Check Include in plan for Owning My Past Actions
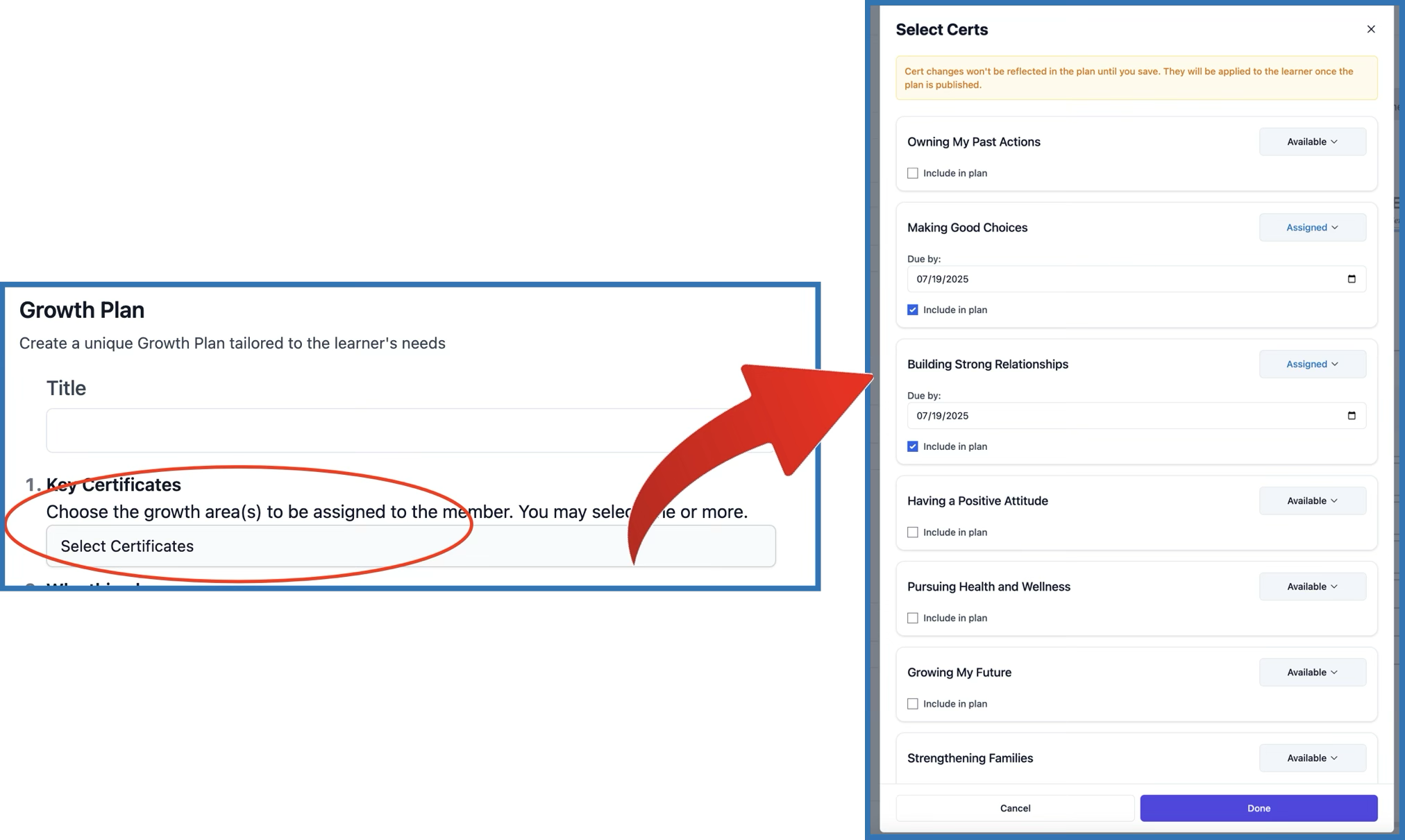 point(913,174)
